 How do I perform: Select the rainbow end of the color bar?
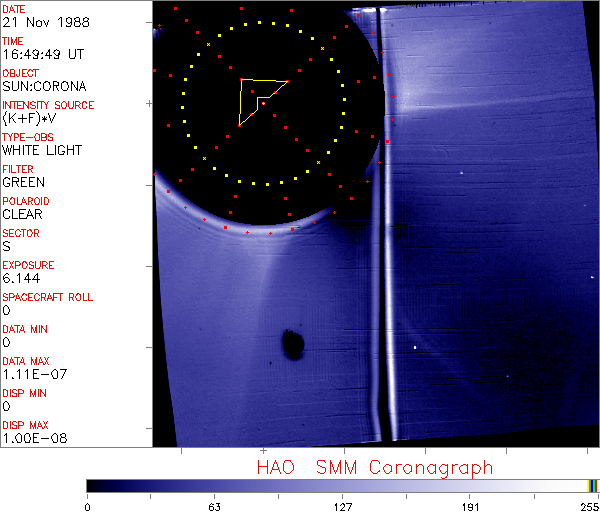(x=593, y=485)
